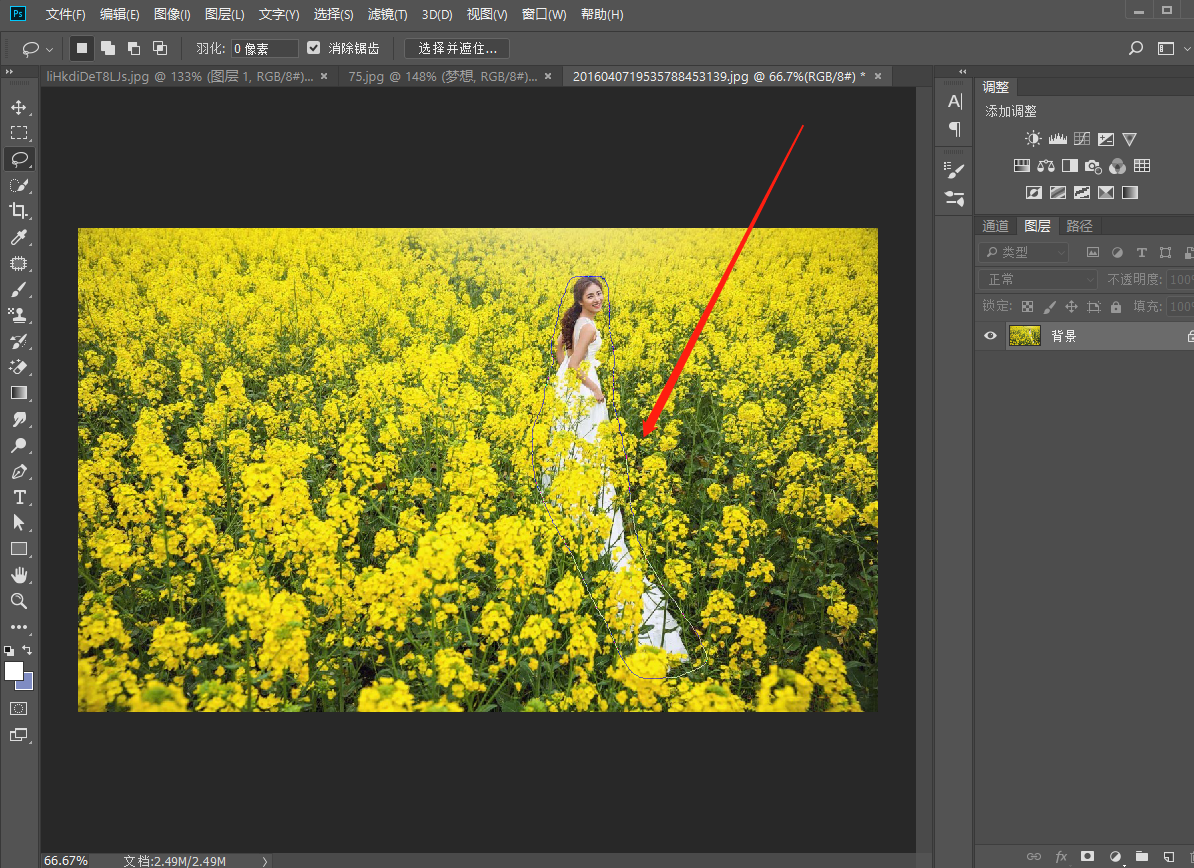Select the Crop tool
The image size is (1194, 868).
tap(19, 211)
